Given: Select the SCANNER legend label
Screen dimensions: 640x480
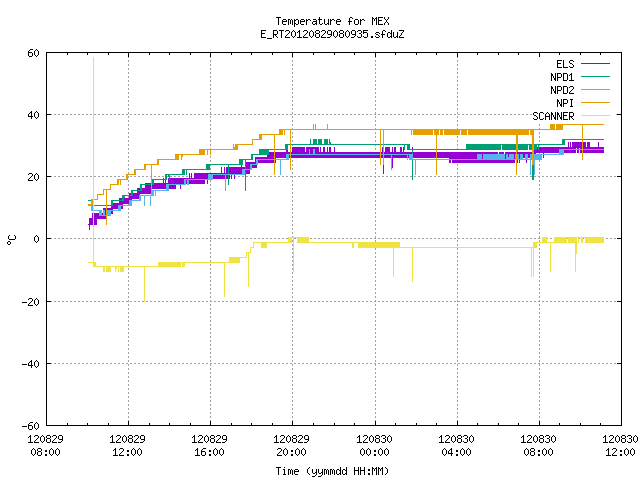Looking at the screenshot, I should pos(553,116).
